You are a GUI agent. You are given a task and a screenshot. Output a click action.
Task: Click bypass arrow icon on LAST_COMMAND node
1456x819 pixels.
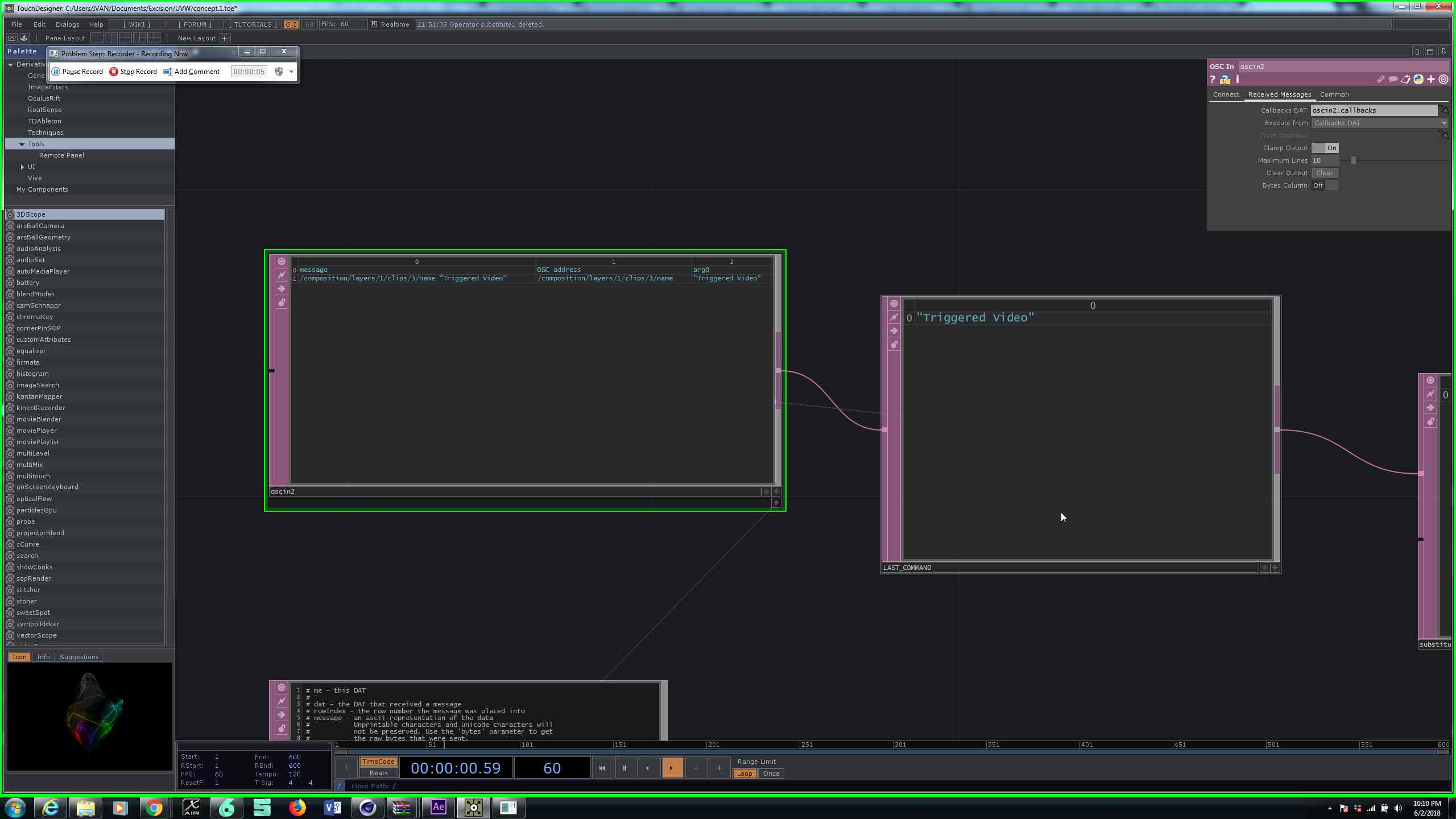coord(894,331)
